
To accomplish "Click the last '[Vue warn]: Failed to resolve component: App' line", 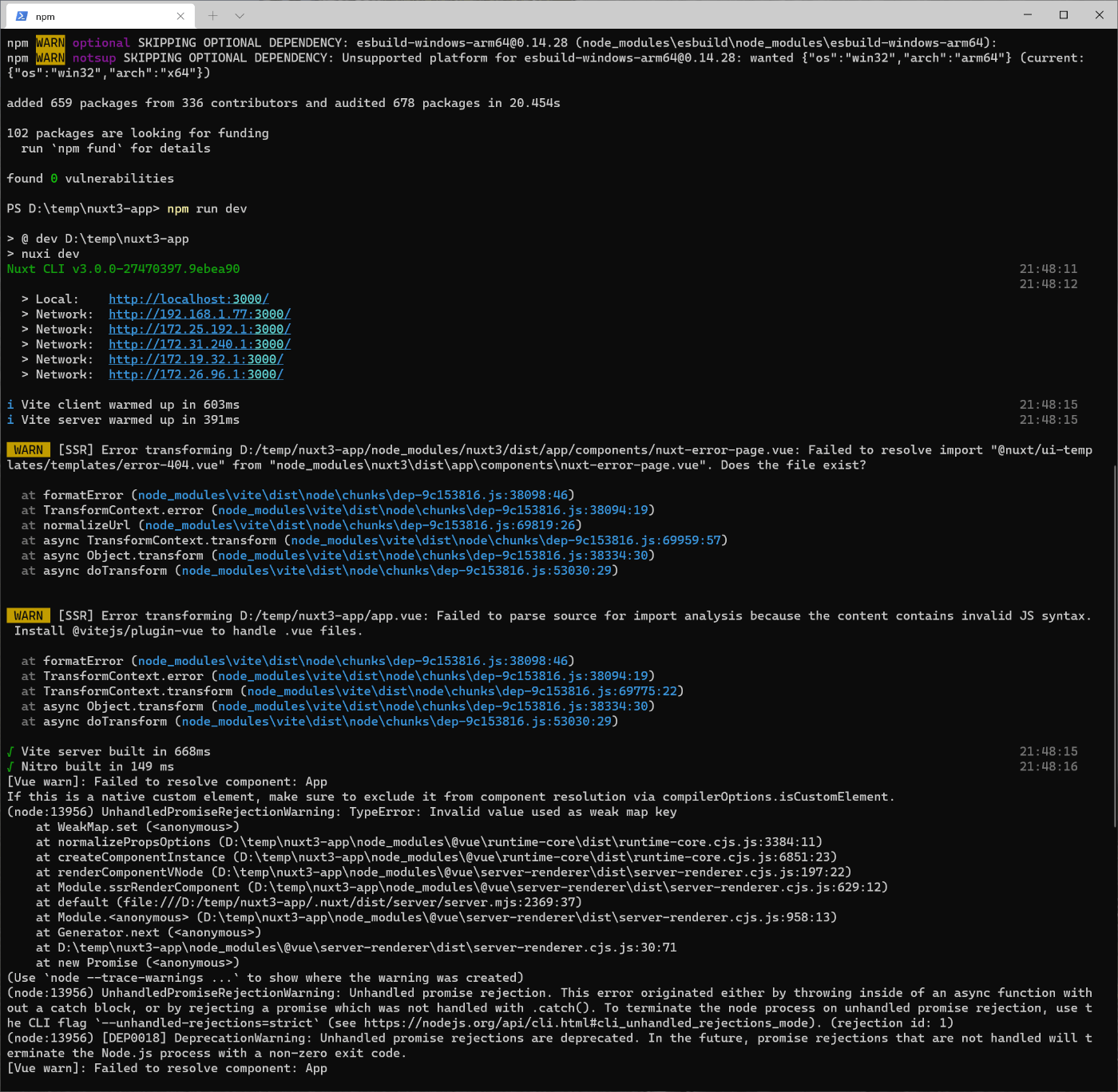I will [167, 1069].
